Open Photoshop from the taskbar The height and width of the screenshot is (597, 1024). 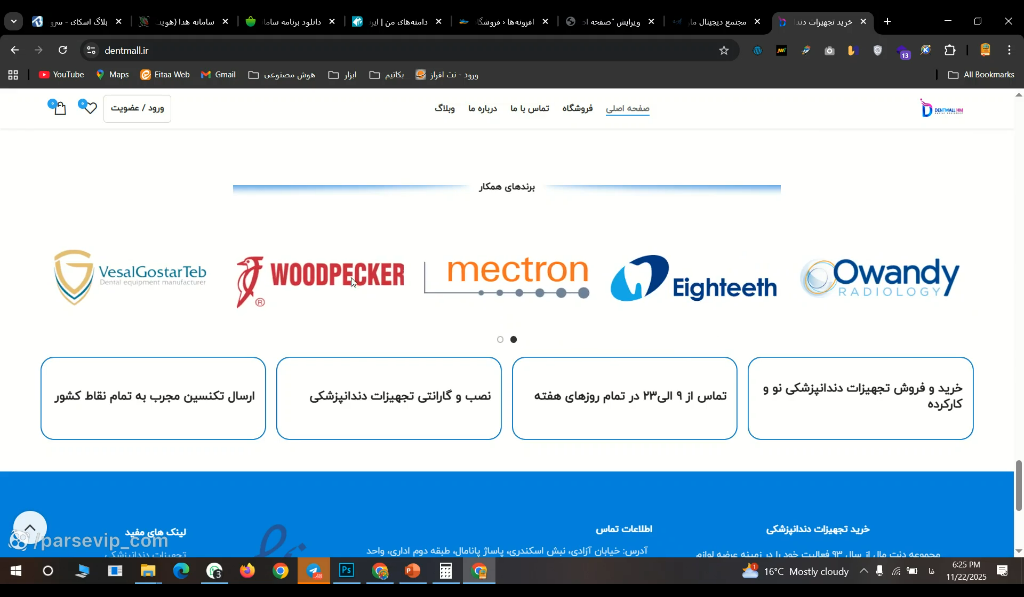(346, 571)
